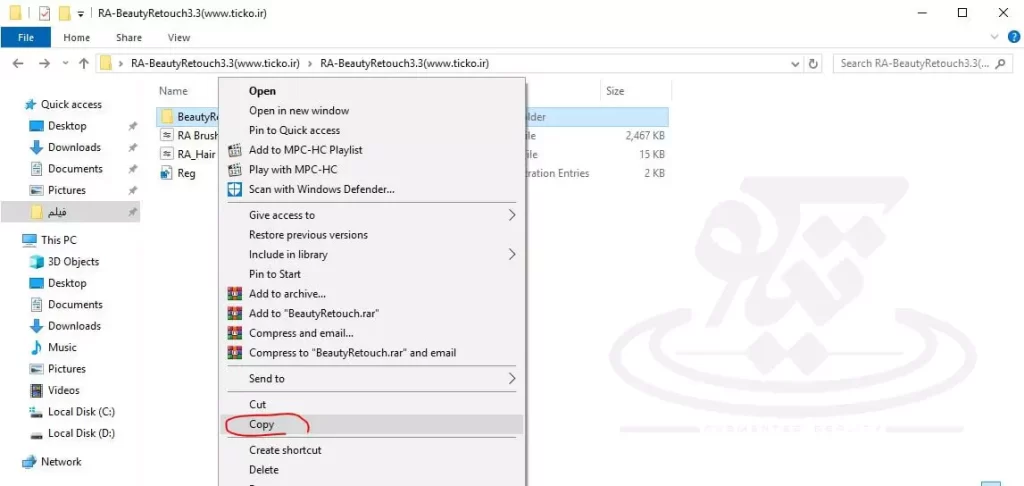Click the WinRAR icon beside Add to archive

[235, 294]
